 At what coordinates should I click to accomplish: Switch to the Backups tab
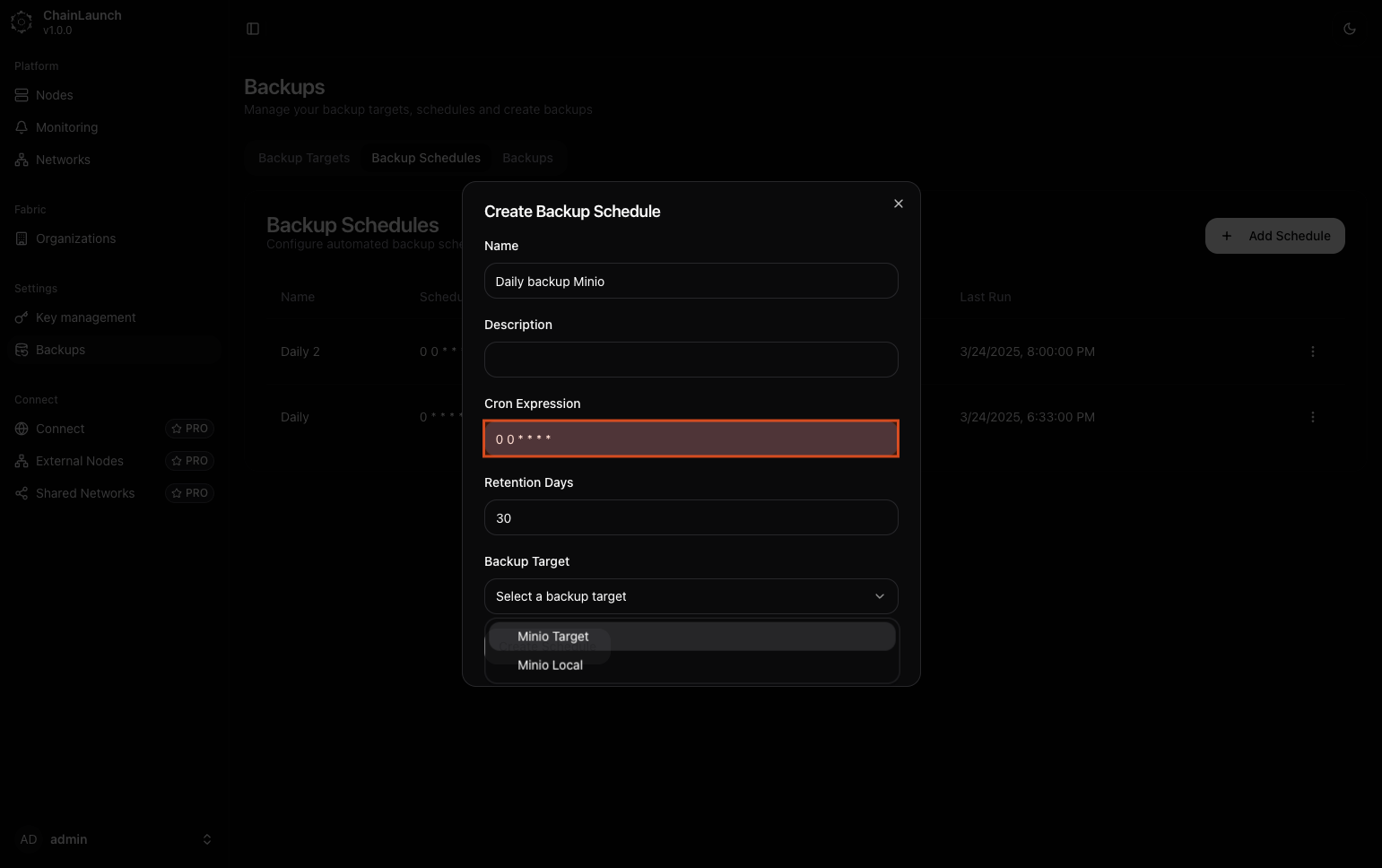(x=527, y=158)
